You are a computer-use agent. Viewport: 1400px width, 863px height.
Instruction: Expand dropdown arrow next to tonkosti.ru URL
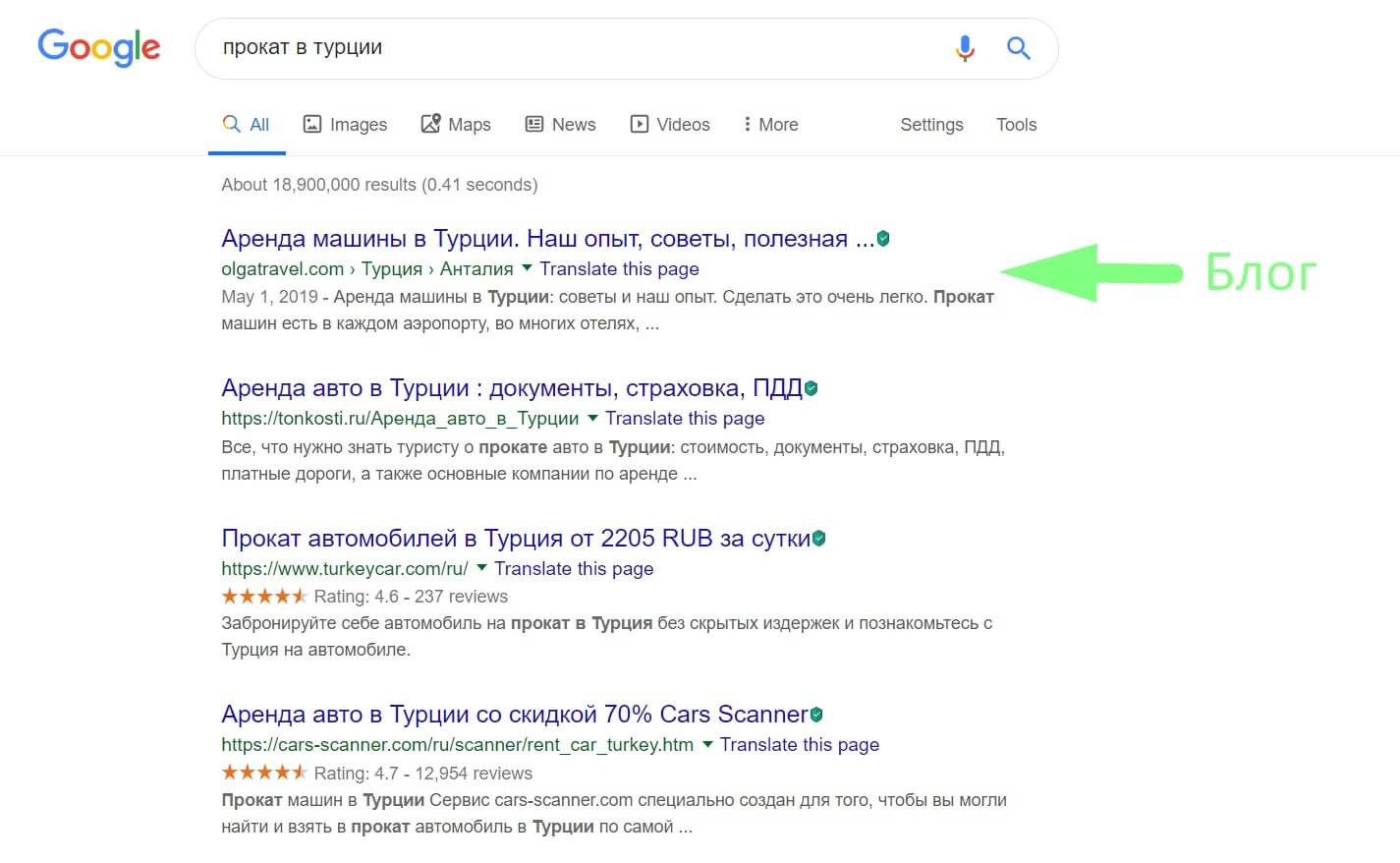click(592, 418)
